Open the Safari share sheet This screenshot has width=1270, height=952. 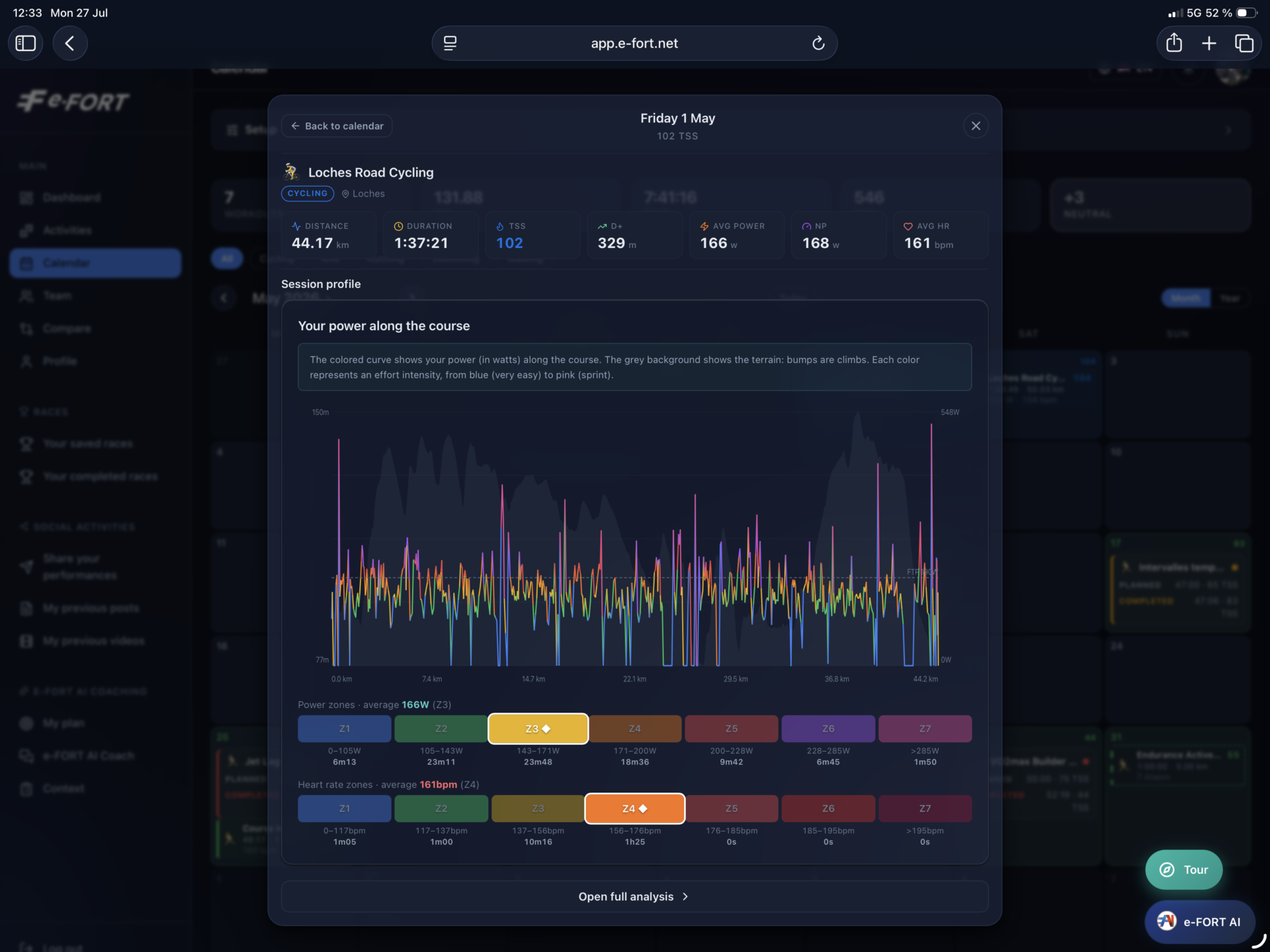(x=1174, y=43)
